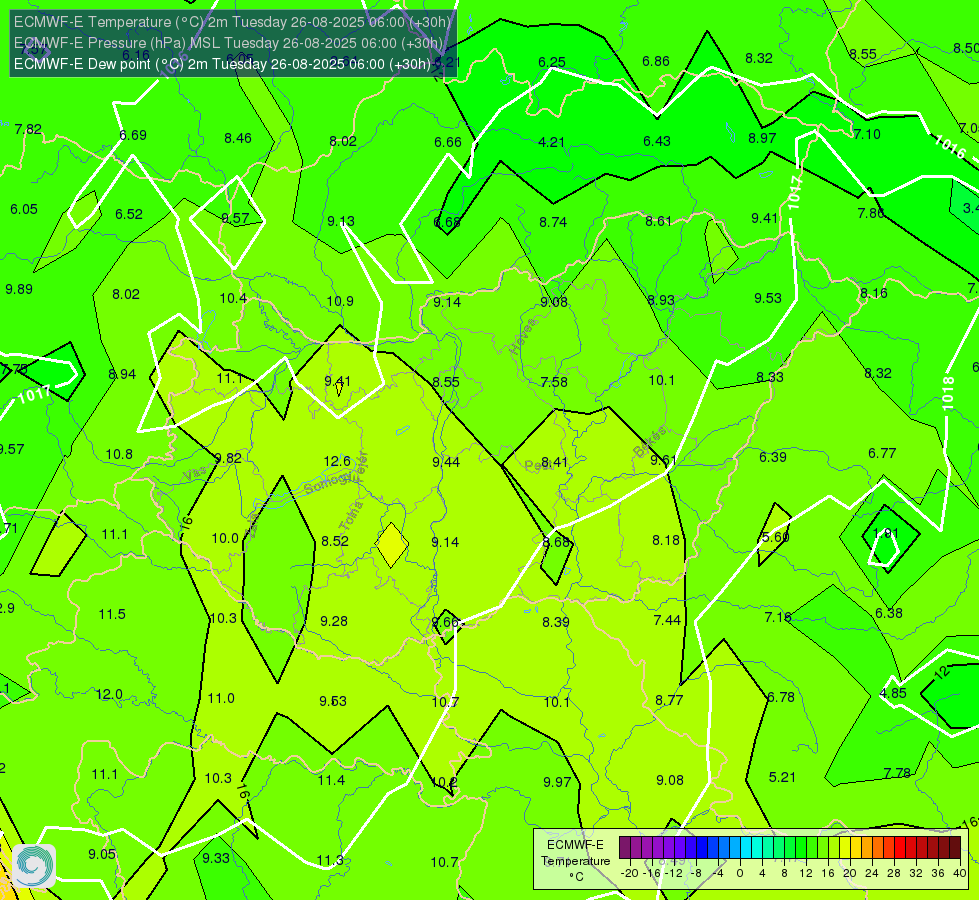979x900 pixels.
Task: Click the 7.82 dew point value
Action: coord(28,129)
